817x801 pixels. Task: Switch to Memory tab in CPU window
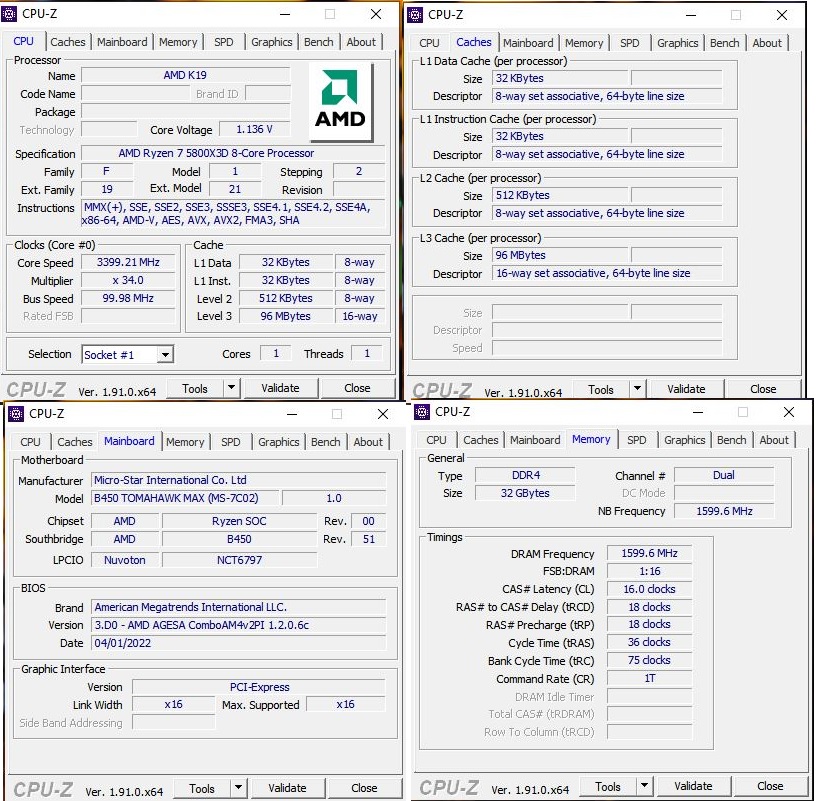point(178,42)
